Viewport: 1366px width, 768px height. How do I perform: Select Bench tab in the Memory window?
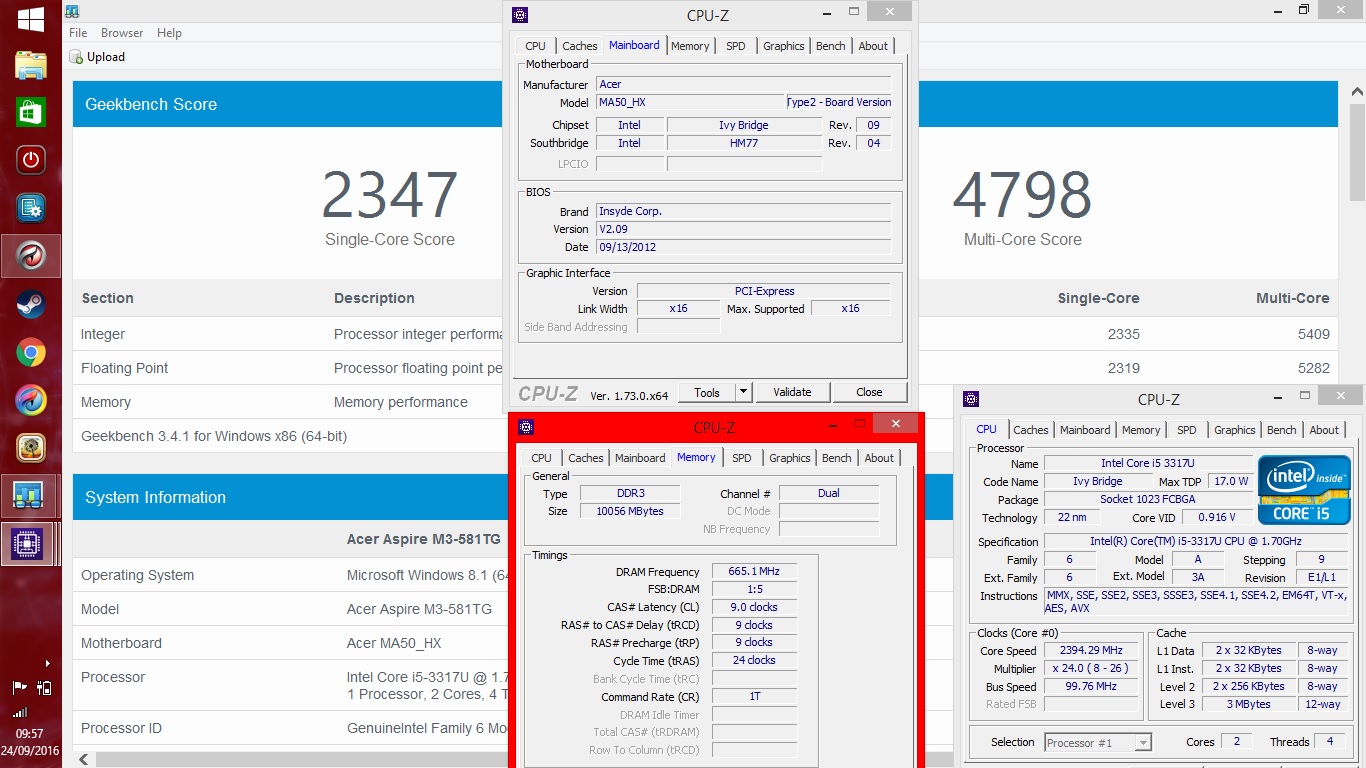pyautogui.click(x=837, y=458)
